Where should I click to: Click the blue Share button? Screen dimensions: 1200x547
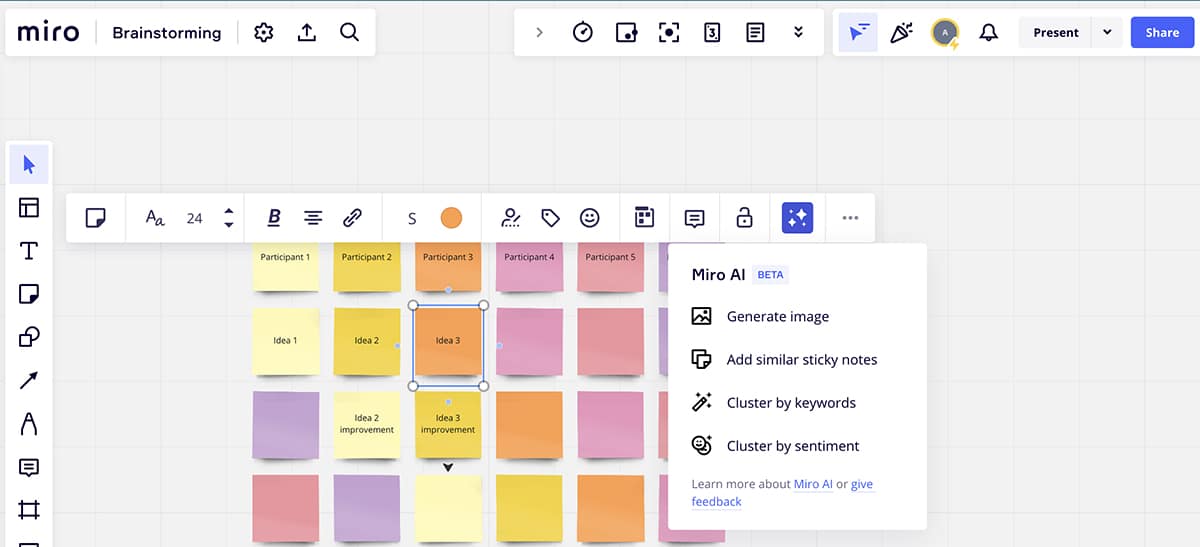pos(1162,32)
